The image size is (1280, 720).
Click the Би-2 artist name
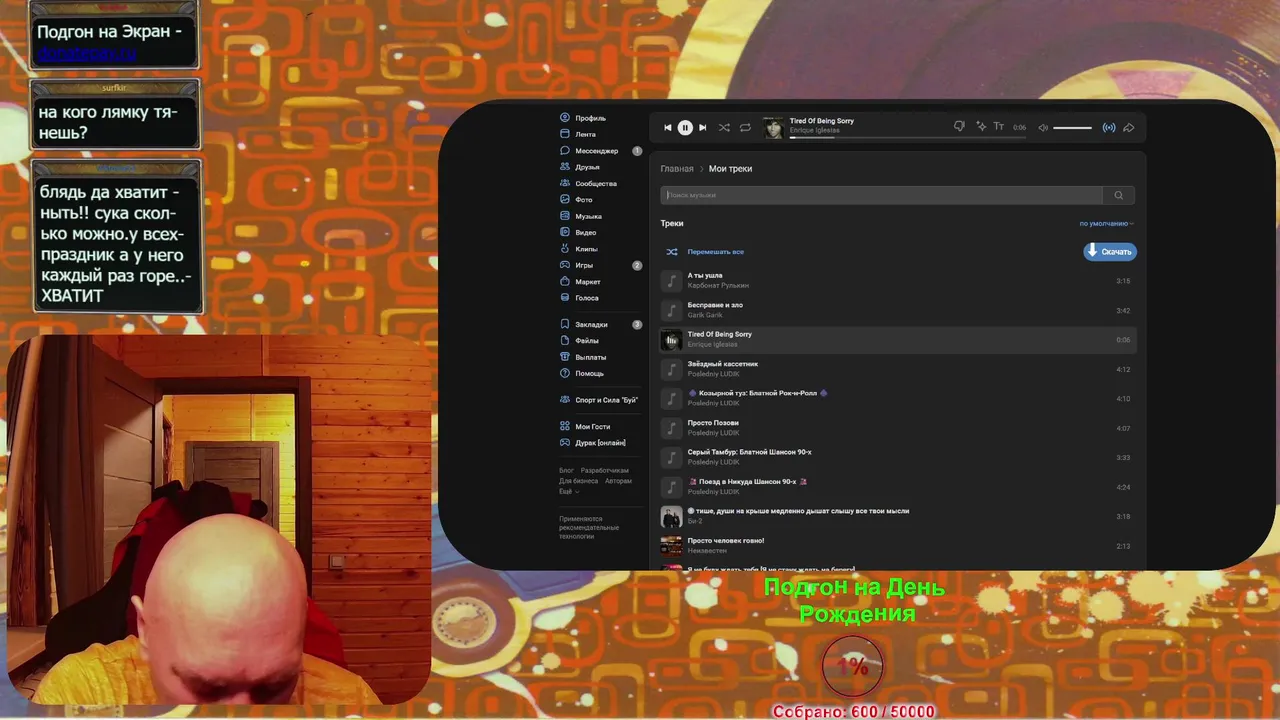[x=695, y=521]
